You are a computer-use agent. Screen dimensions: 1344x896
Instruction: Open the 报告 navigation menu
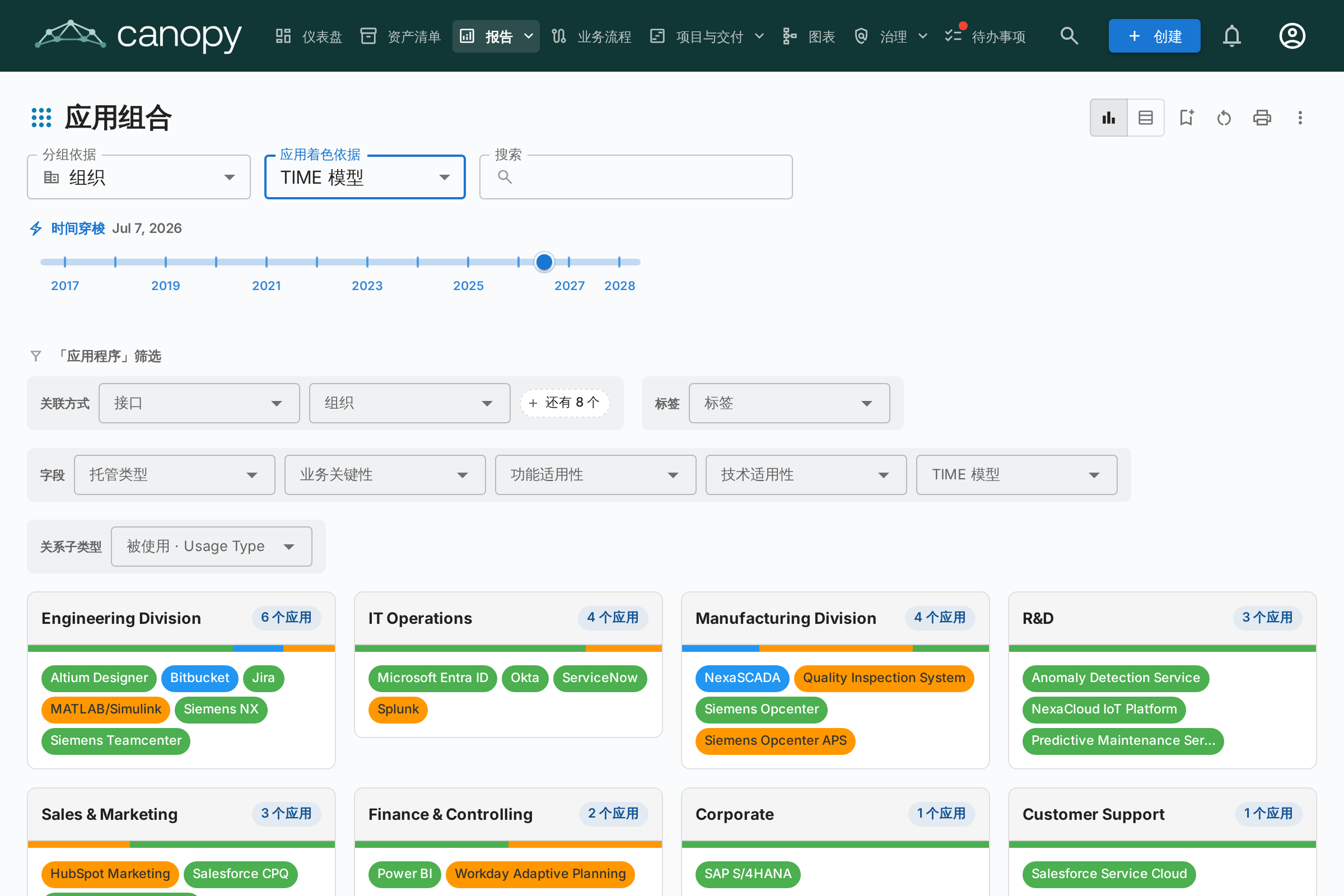click(496, 36)
